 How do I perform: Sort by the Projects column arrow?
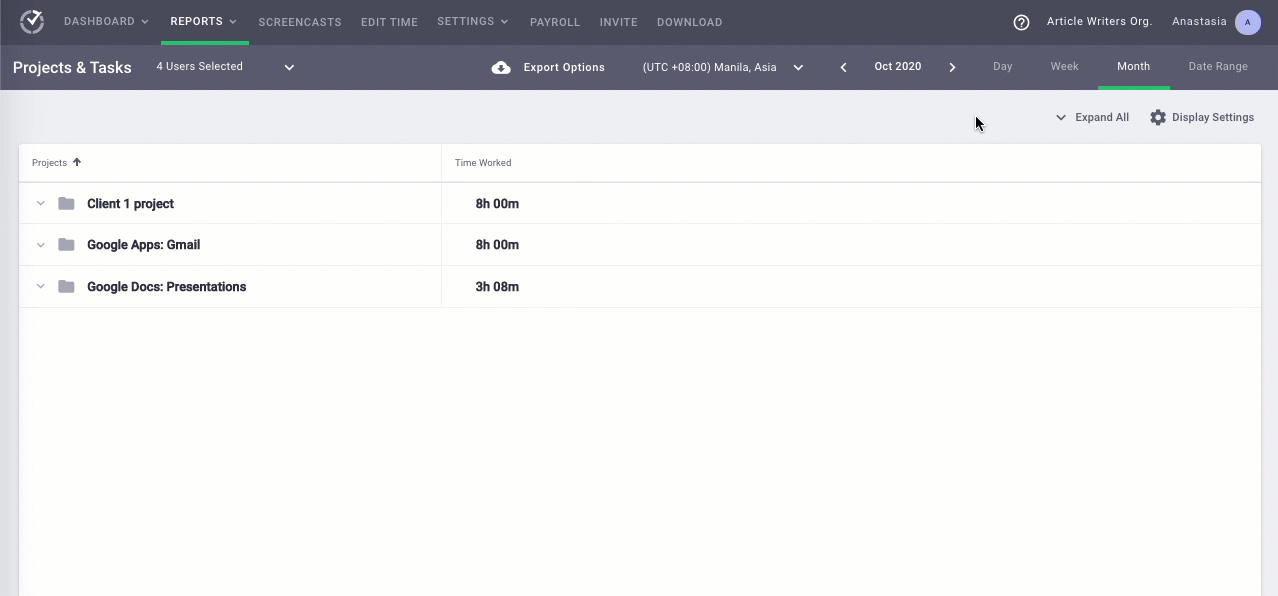point(77,162)
